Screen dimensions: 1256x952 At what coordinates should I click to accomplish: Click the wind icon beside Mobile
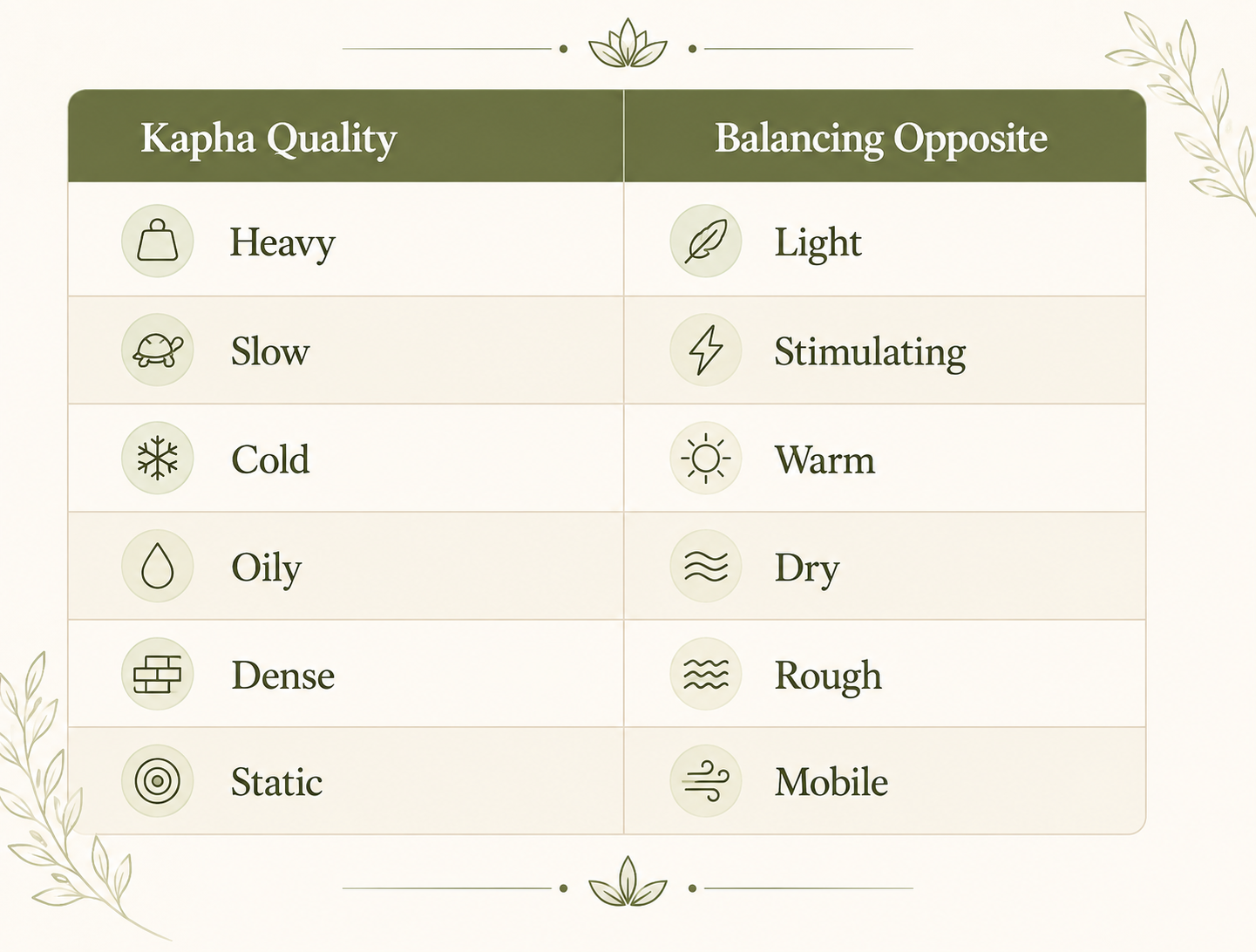pyautogui.click(x=706, y=781)
